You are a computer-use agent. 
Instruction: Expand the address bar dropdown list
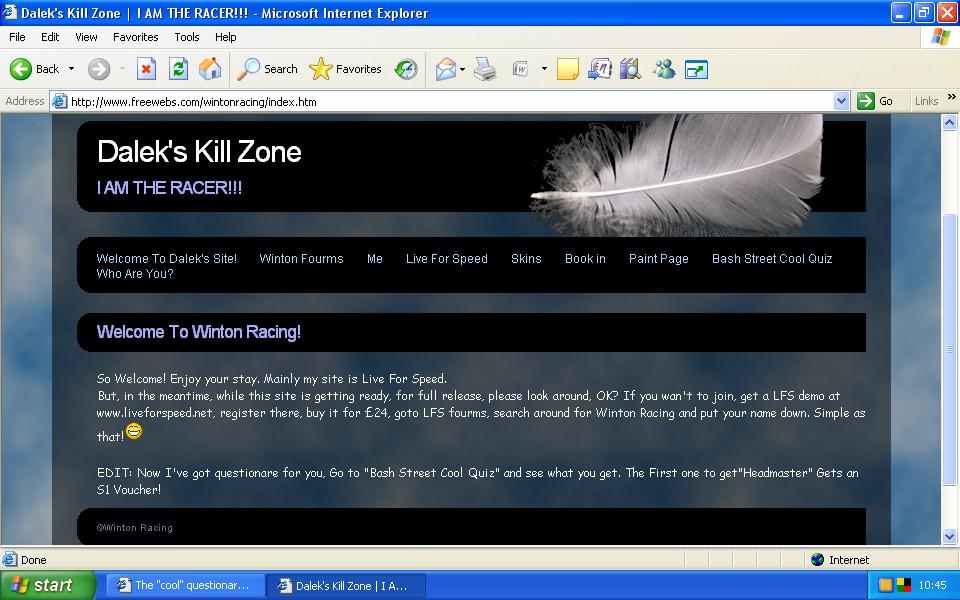842,101
